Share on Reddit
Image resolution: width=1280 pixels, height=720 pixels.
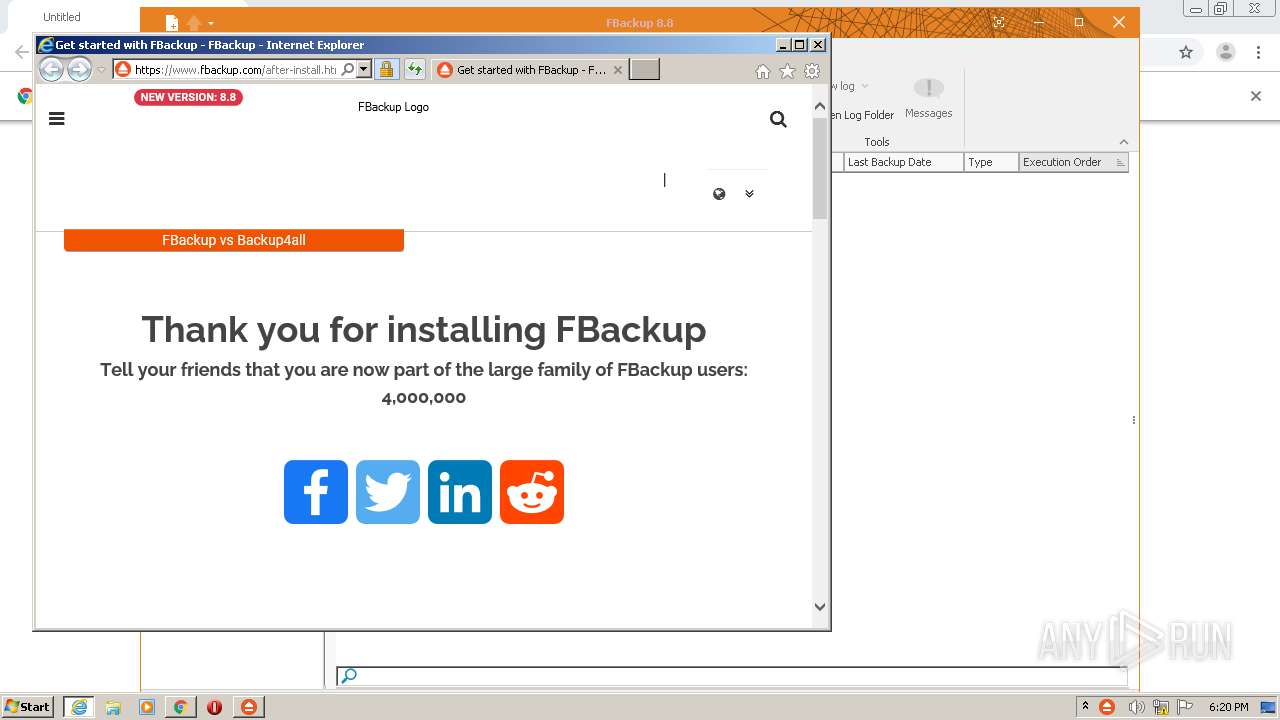point(532,492)
